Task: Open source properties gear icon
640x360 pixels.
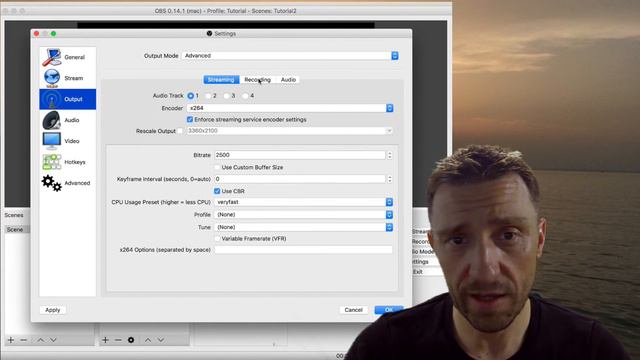Action: coord(131,340)
